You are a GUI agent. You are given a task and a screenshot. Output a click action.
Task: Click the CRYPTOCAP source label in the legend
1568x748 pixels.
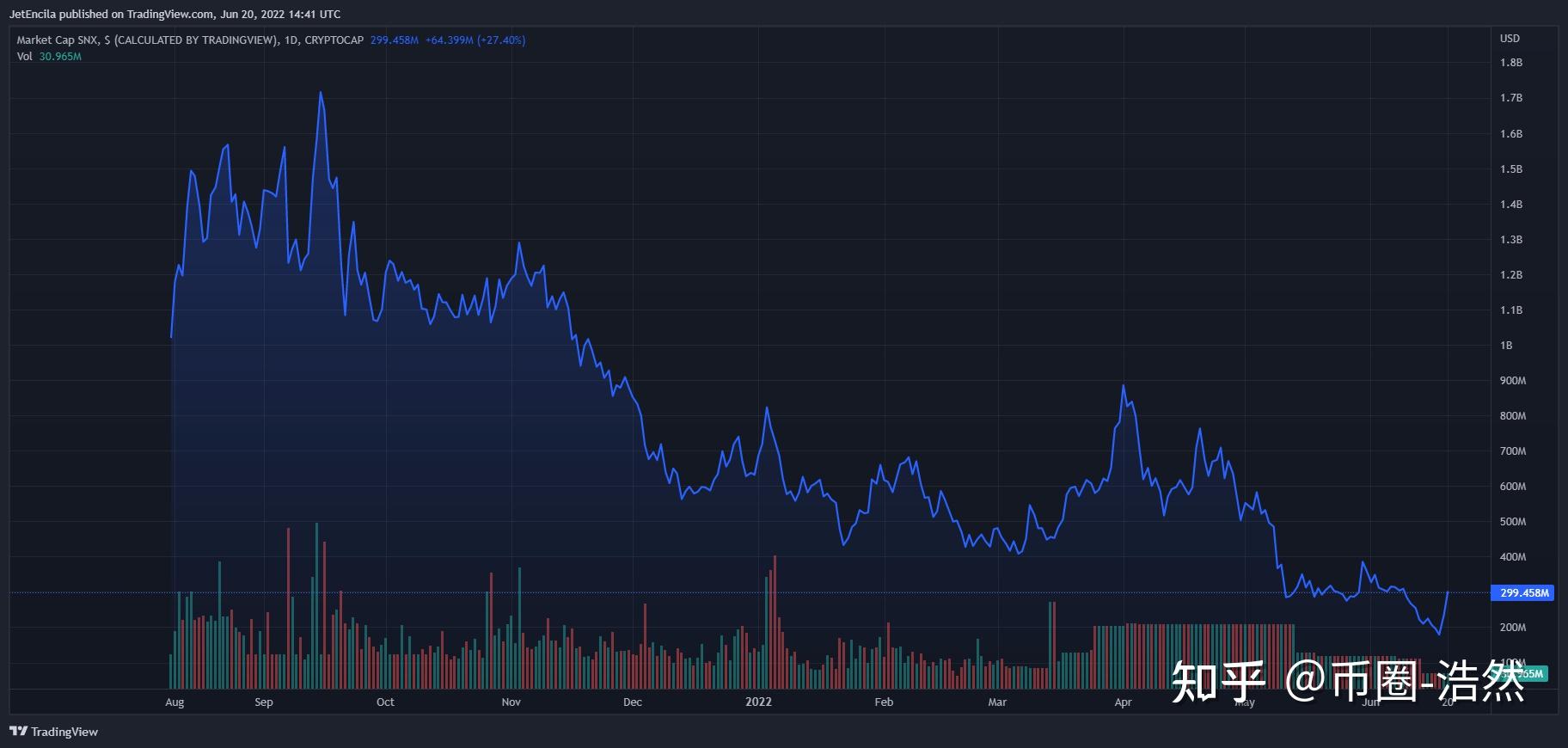tap(334, 40)
